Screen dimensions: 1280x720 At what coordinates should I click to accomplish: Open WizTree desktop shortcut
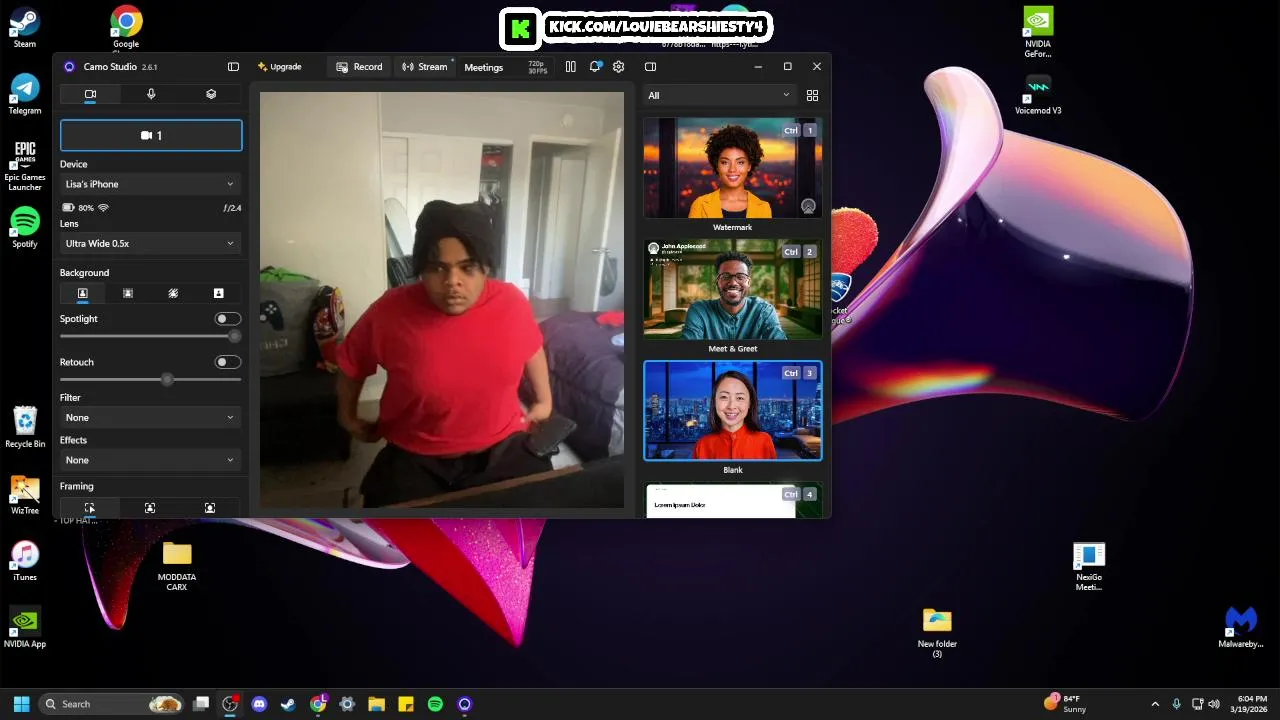(25, 495)
